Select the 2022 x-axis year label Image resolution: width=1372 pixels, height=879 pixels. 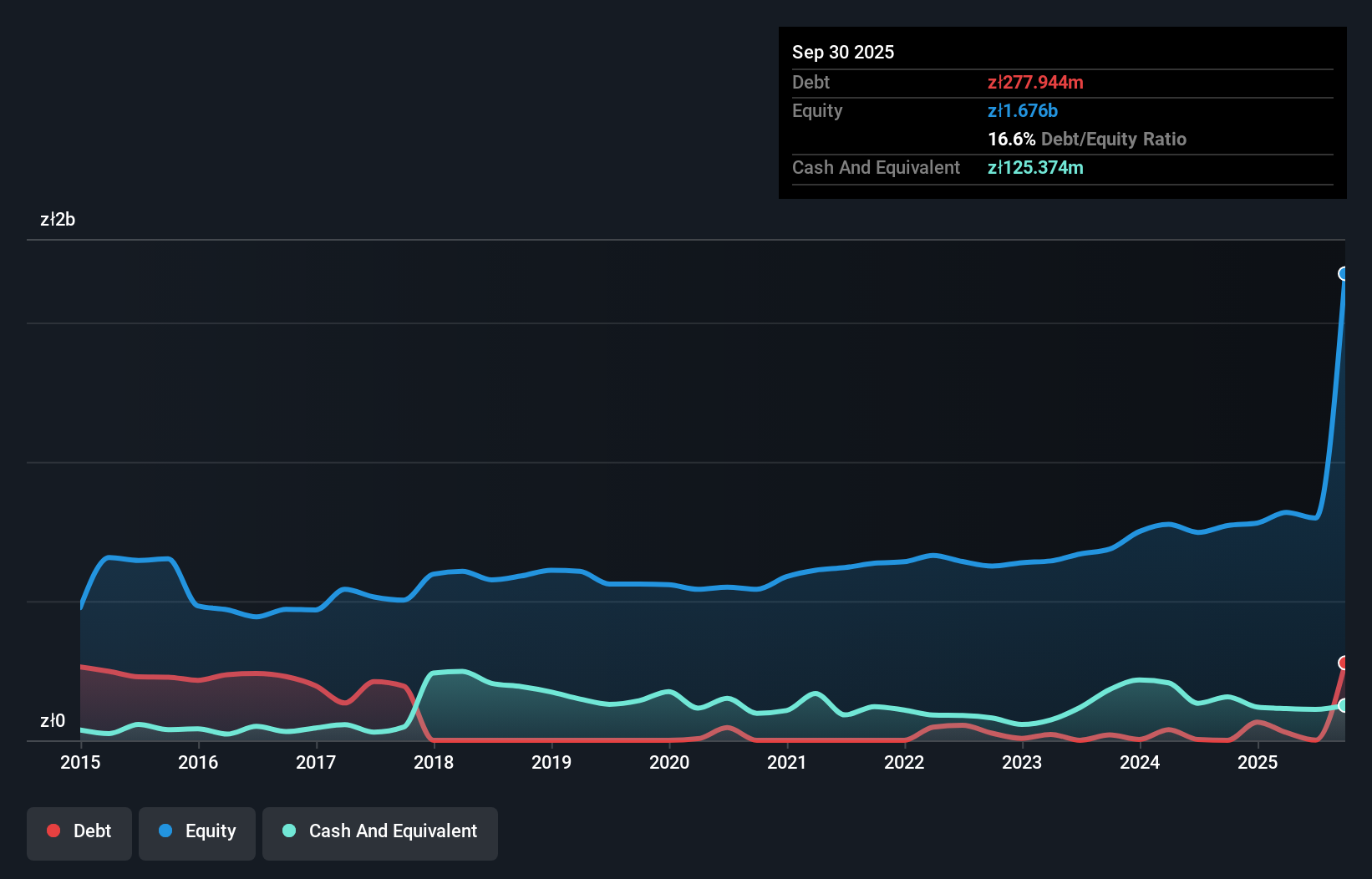click(904, 762)
